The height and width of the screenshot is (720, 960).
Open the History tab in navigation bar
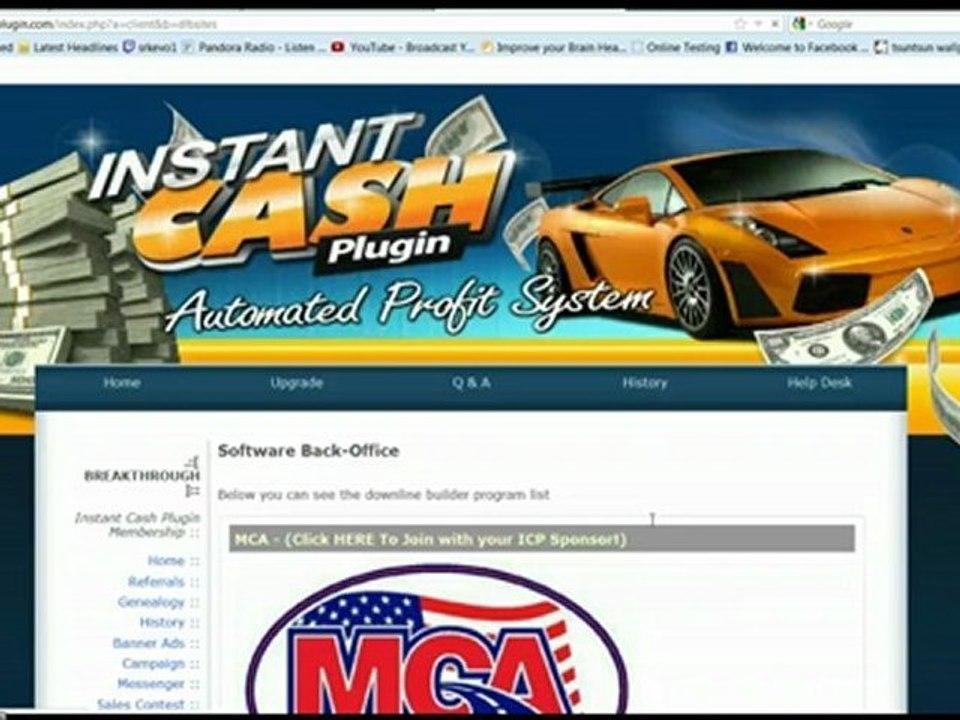[645, 383]
